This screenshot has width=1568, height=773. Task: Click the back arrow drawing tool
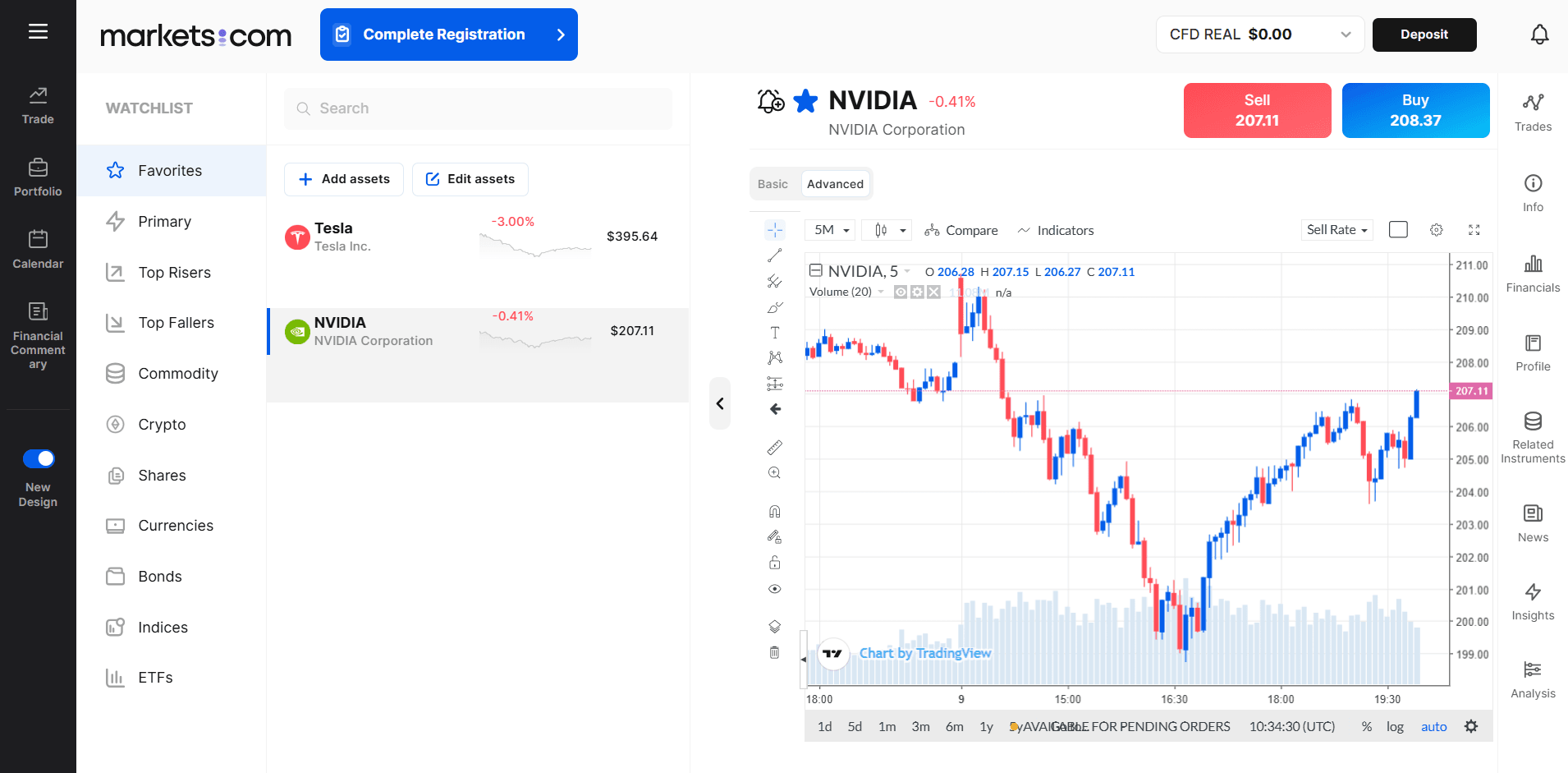tap(775, 409)
